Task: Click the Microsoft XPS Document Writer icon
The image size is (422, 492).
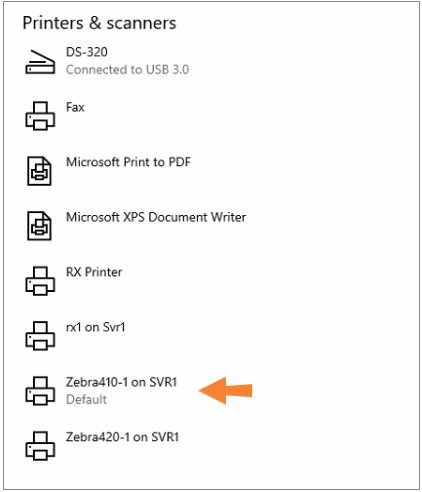Action: coord(39,226)
